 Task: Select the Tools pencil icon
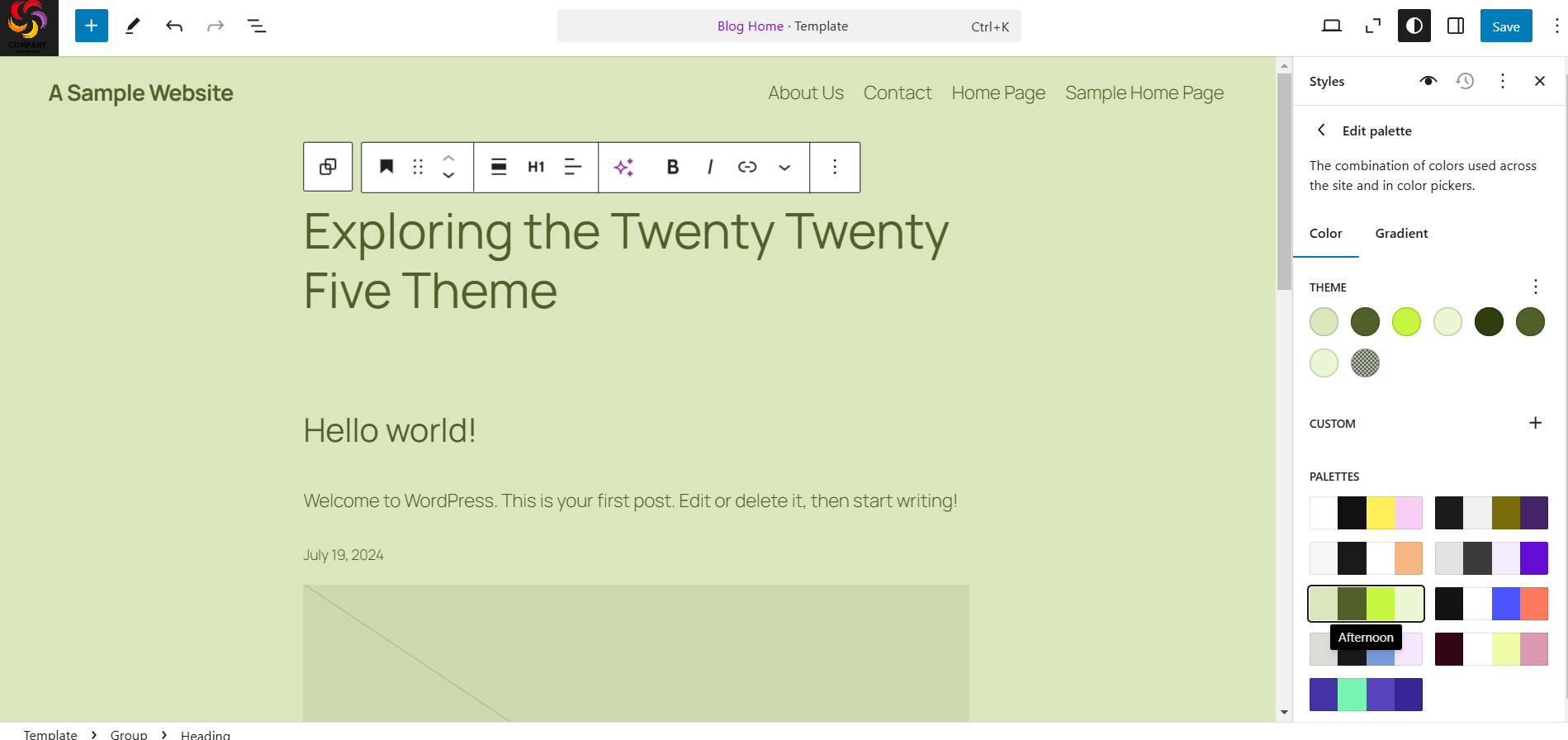point(133,26)
